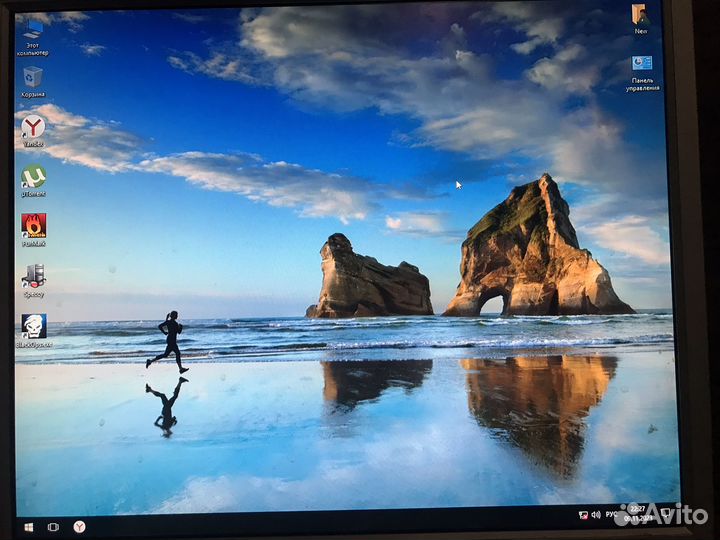Screen dimensions: 720x540
Task: Switch input language via РУС indicator
Action: [610, 515]
